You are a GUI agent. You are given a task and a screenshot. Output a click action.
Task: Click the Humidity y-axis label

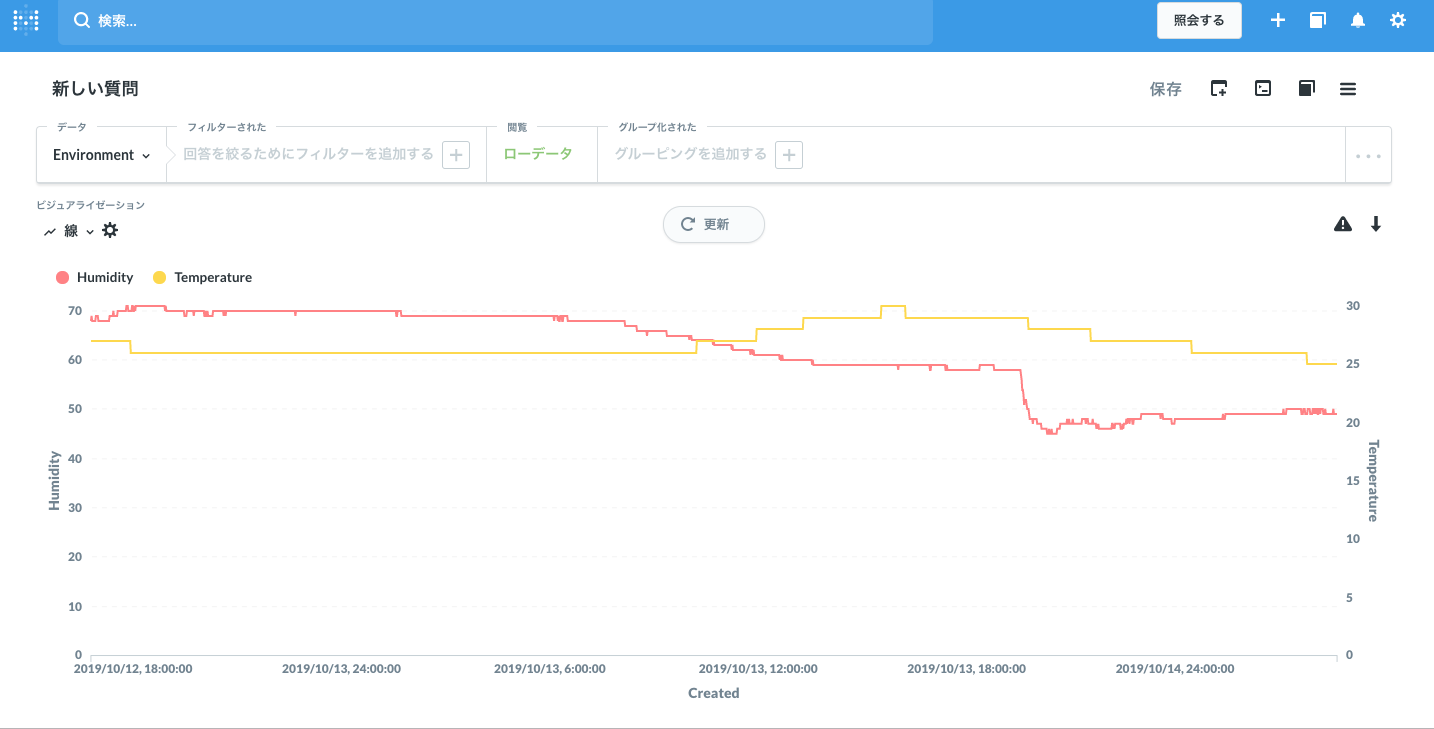(54, 481)
